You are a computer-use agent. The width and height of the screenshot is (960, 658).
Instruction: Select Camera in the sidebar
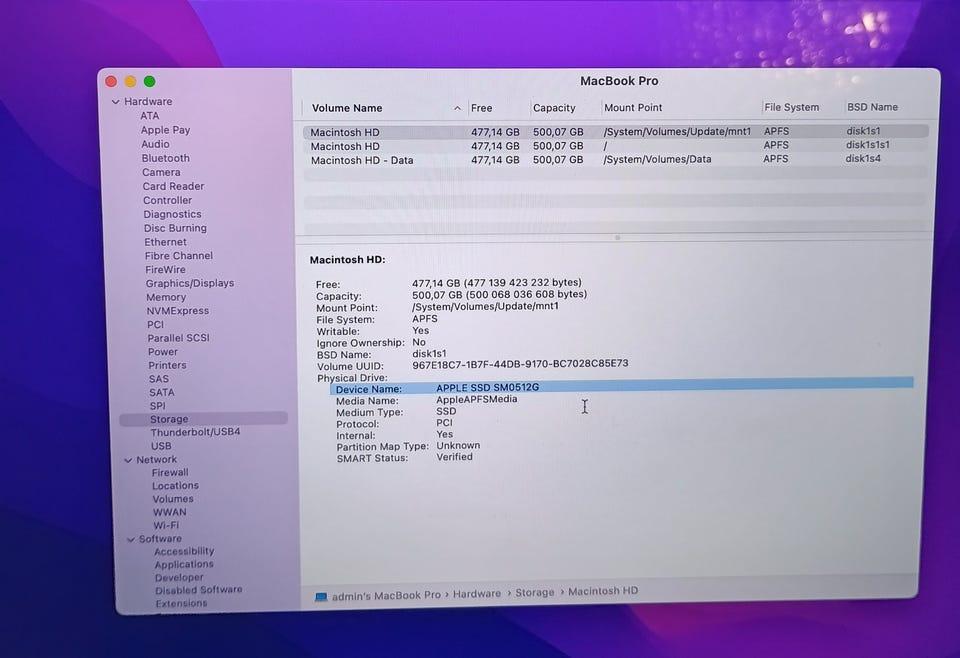pos(161,172)
